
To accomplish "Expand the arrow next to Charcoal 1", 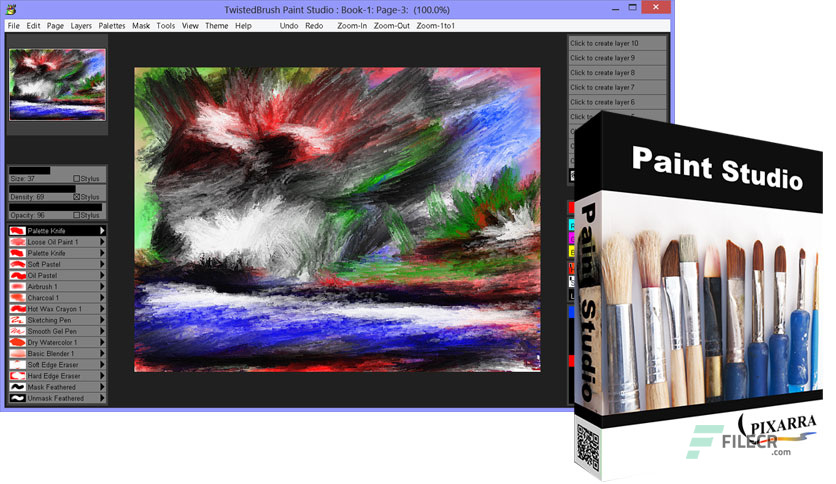I will point(102,297).
